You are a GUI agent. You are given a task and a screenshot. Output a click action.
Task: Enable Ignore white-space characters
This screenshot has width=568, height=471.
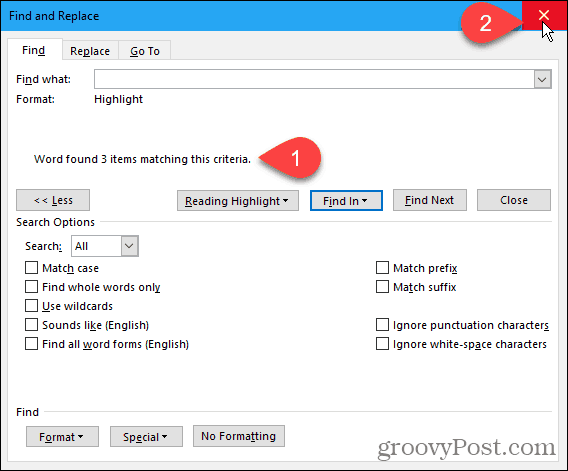tap(382, 344)
